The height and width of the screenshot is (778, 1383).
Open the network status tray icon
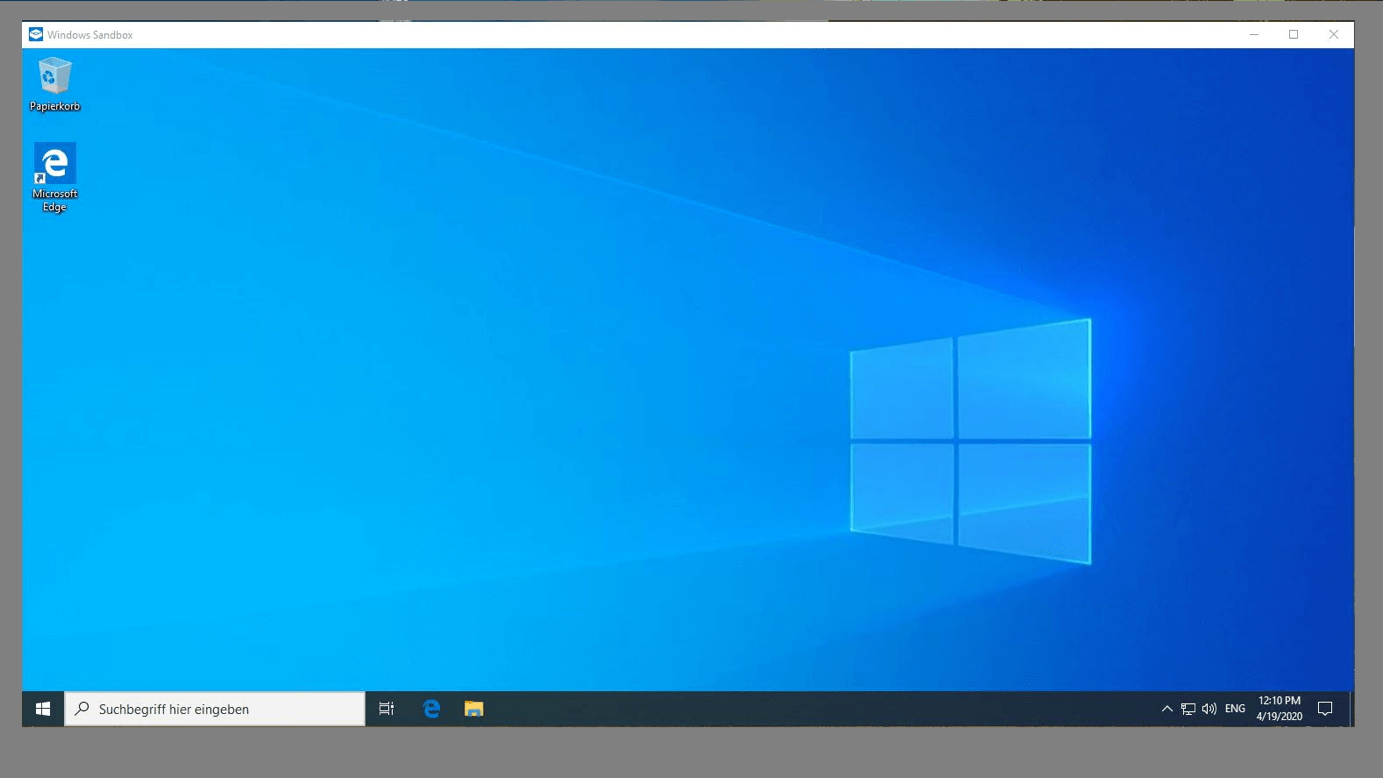click(x=1188, y=709)
